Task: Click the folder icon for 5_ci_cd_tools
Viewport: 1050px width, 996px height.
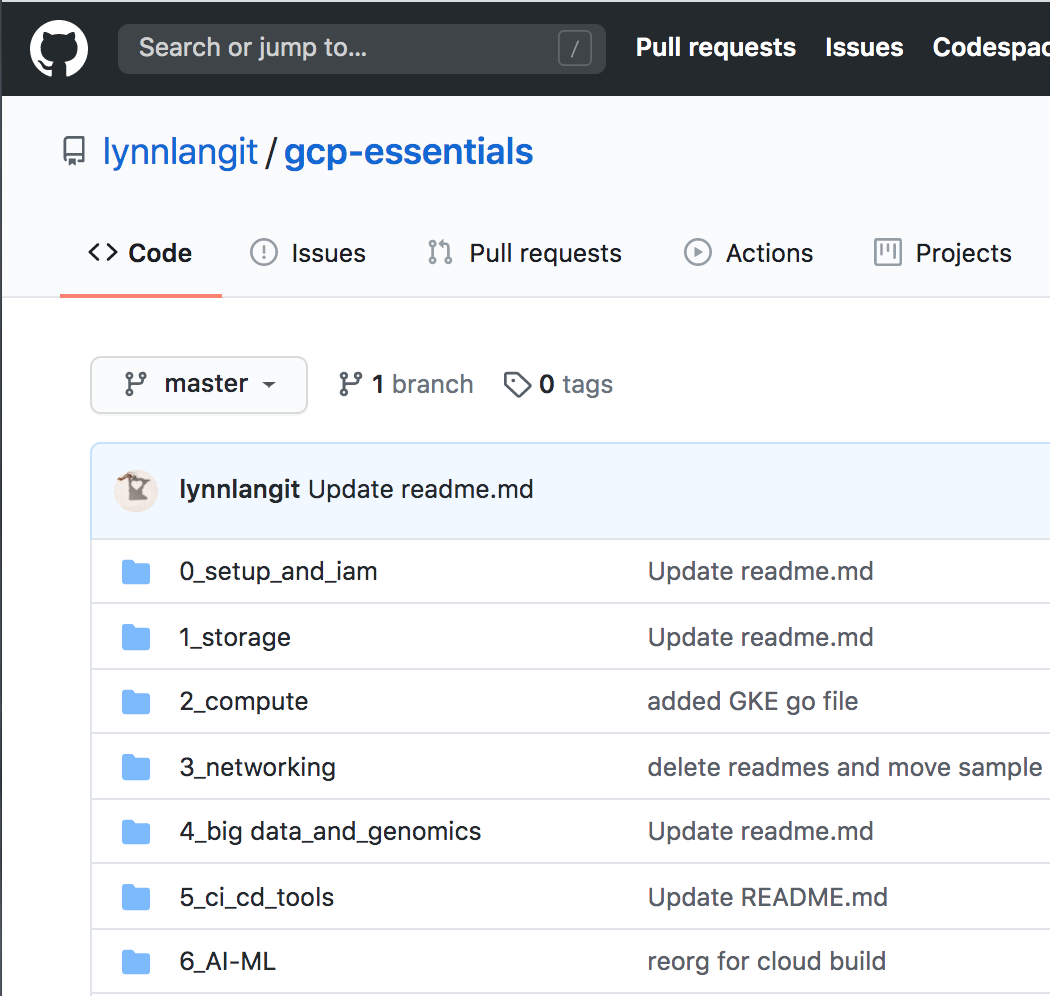Action: coord(136,898)
